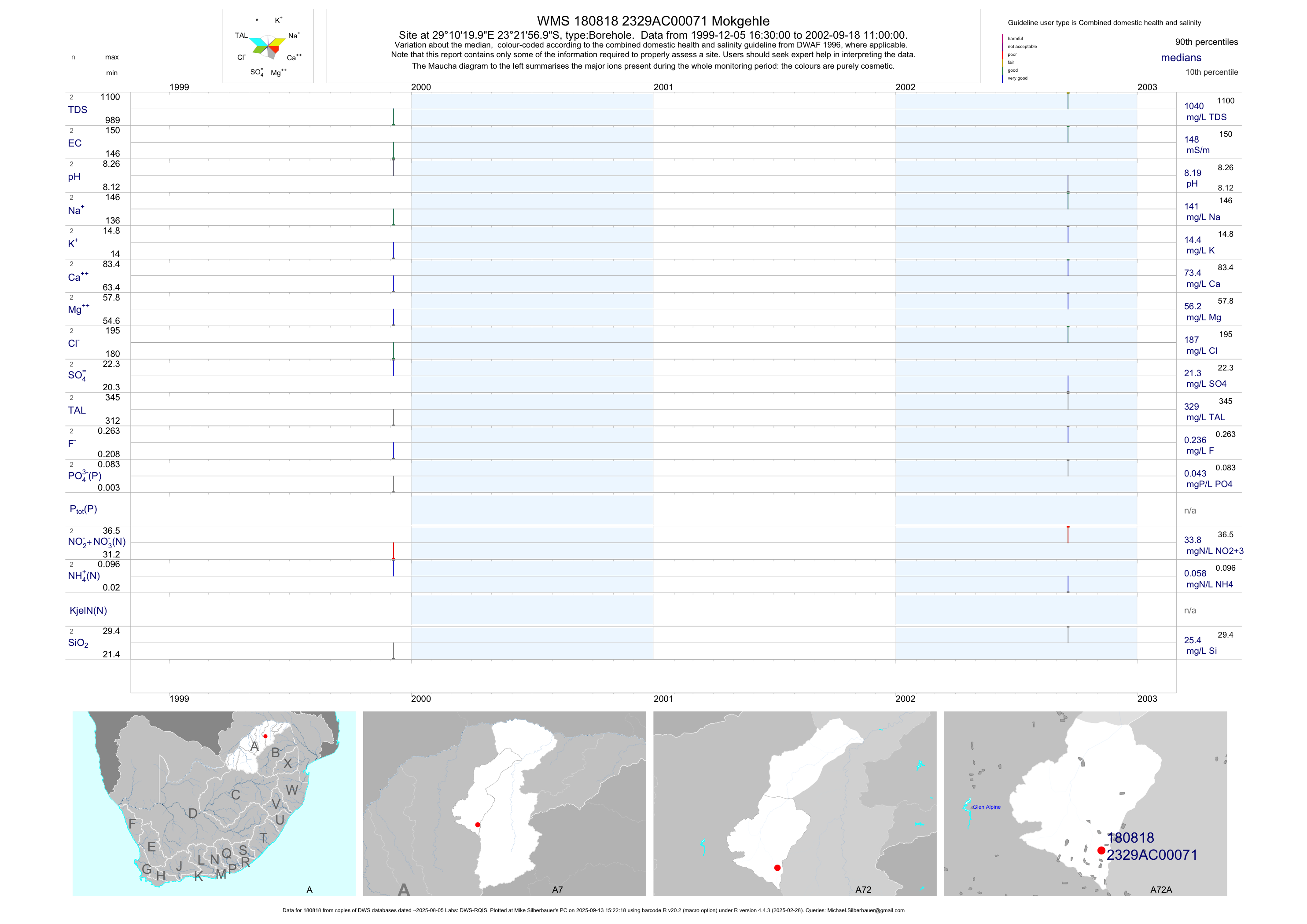Click the large red dot beside 180818 label
This screenshot has width=1307, height=924.
click(x=1101, y=850)
